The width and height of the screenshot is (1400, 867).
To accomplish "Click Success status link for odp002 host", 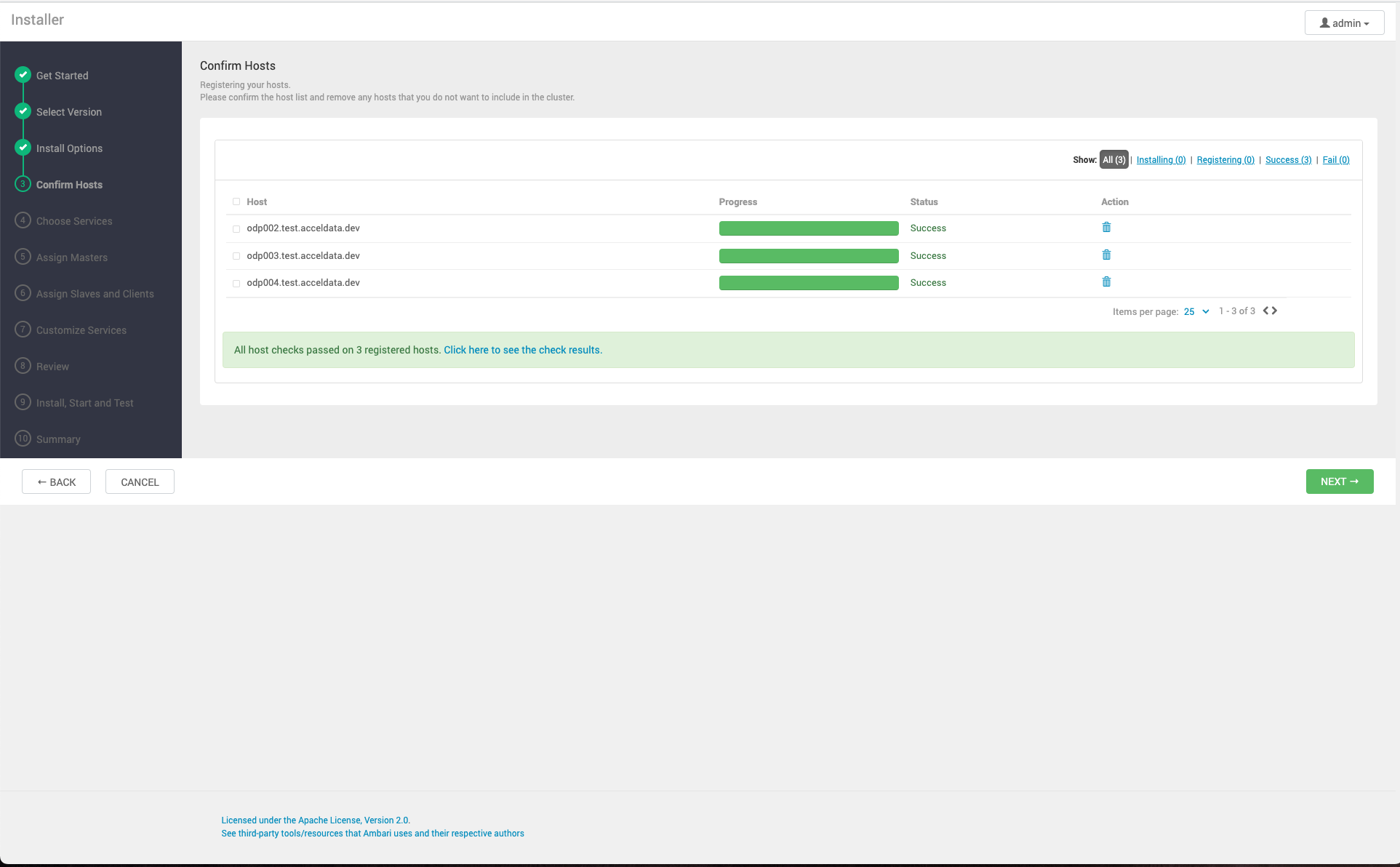I will 928,228.
